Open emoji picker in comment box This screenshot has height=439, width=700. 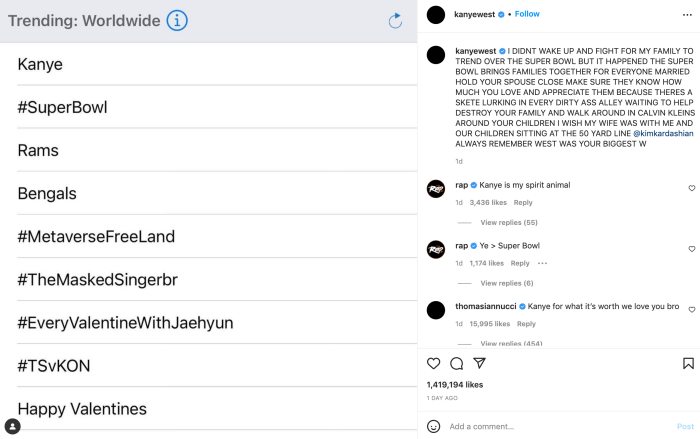point(434,426)
